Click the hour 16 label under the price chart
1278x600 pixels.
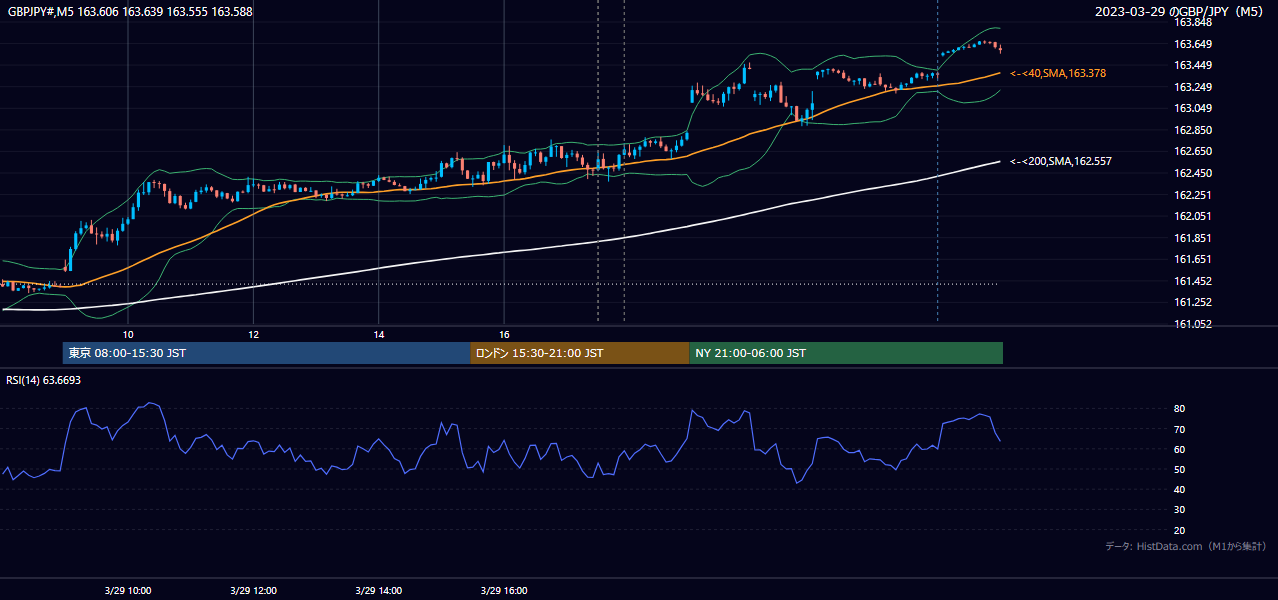click(x=504, y=334)
